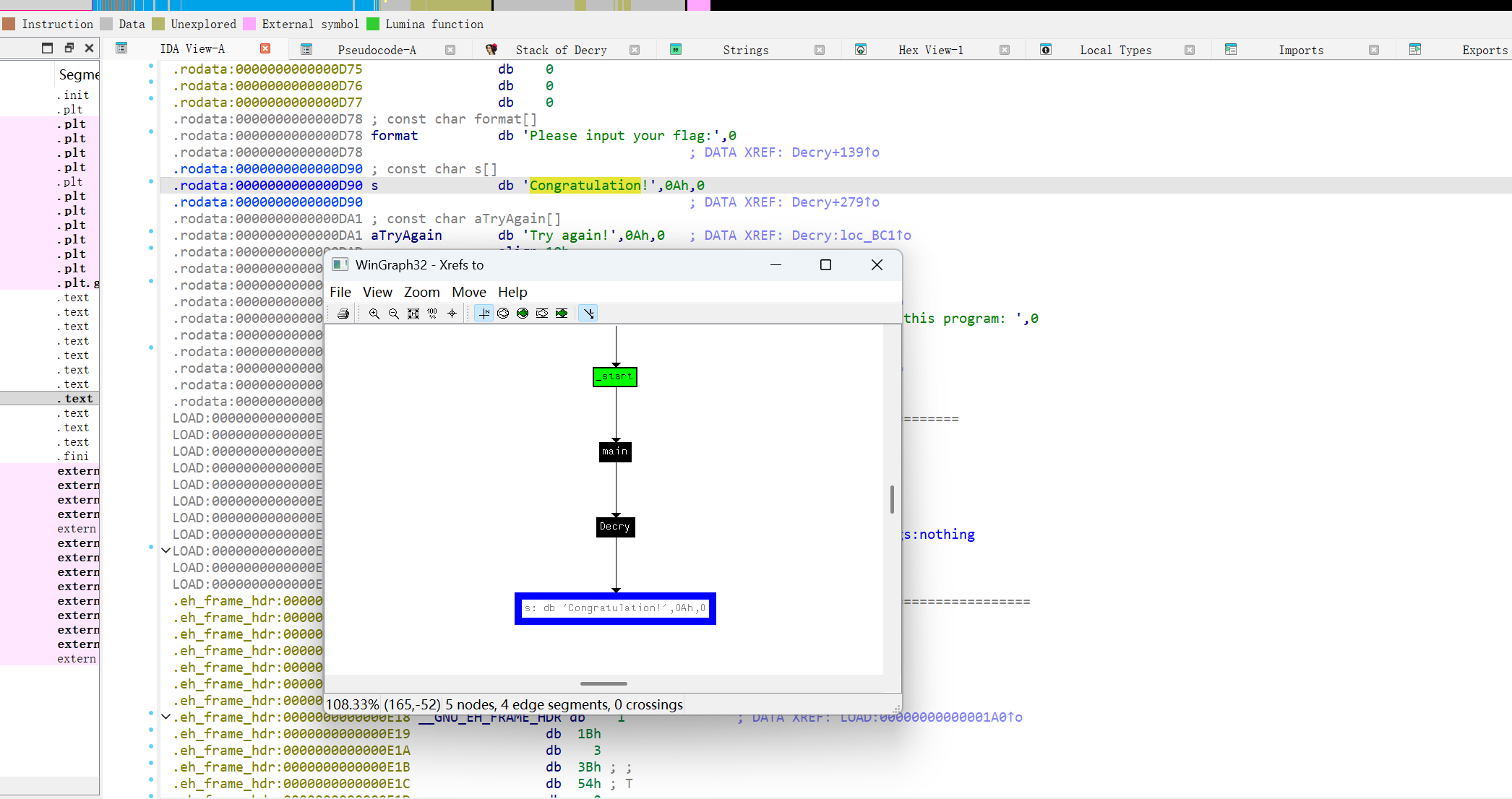Click the green _start graph node
This screenshot has width=1512, height=799.
615,377
